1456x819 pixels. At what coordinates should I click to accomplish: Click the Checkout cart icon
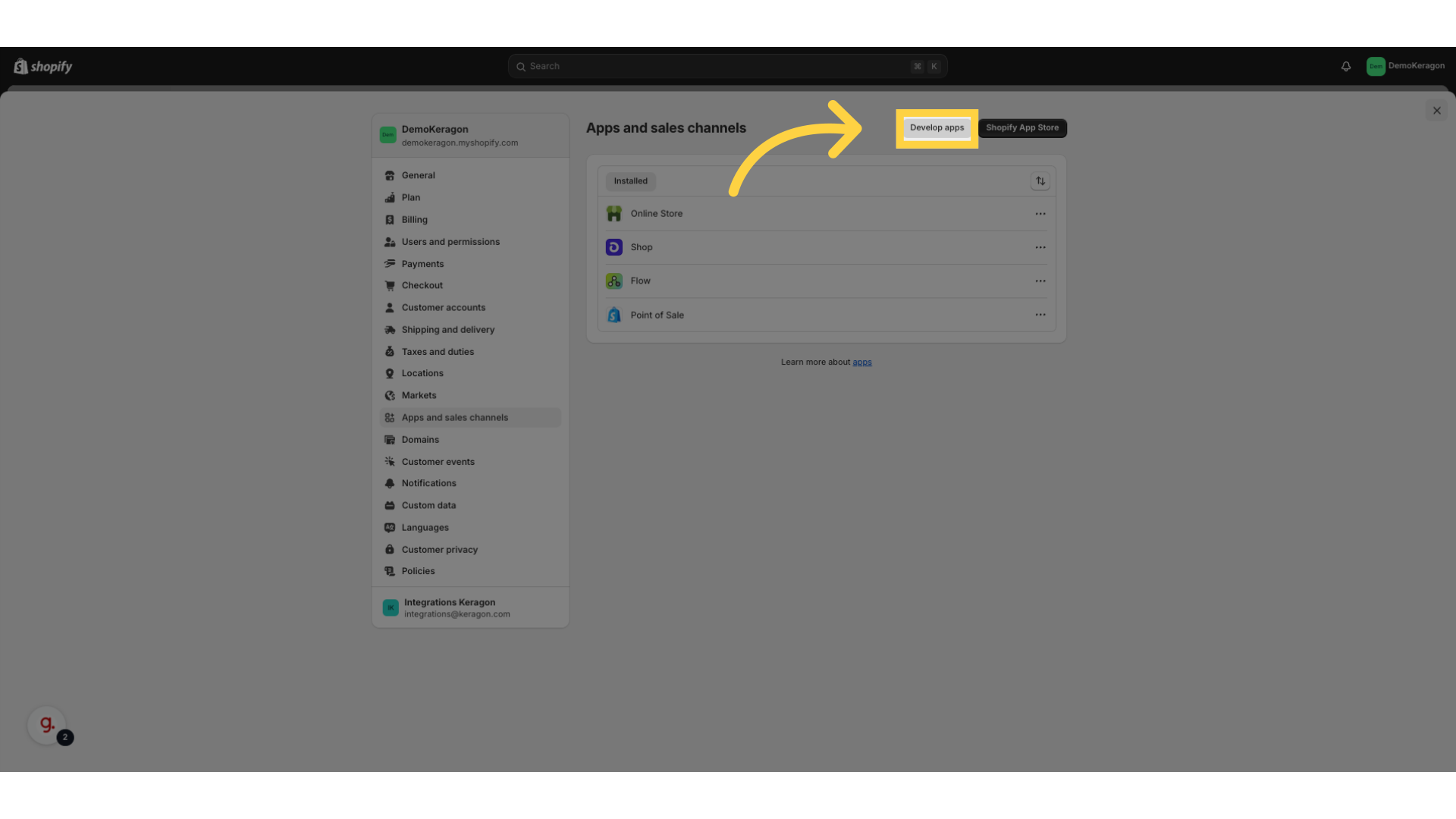[390, 286]
